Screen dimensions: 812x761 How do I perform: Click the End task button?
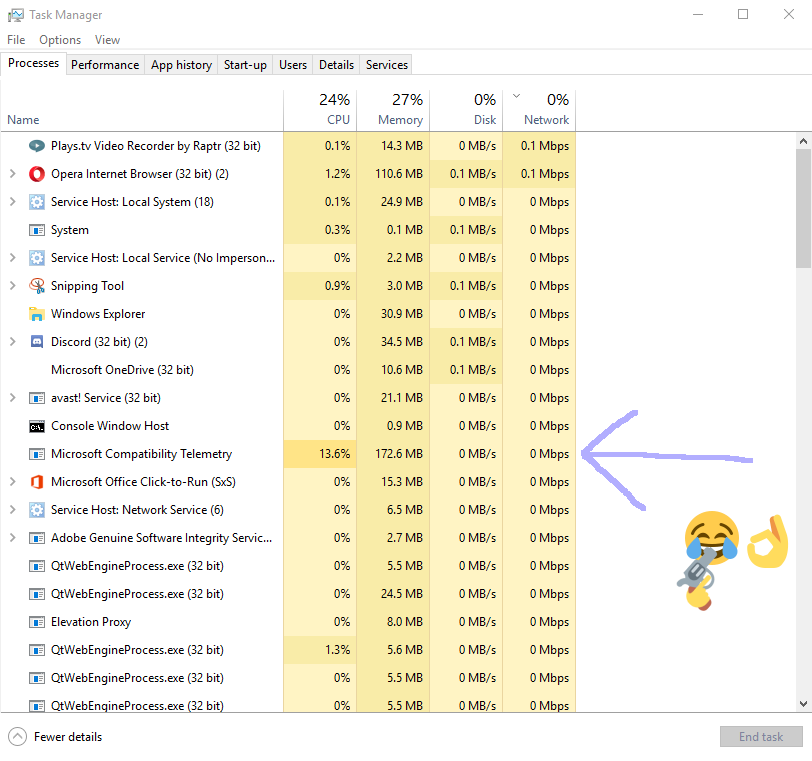[x=761, y=737]
